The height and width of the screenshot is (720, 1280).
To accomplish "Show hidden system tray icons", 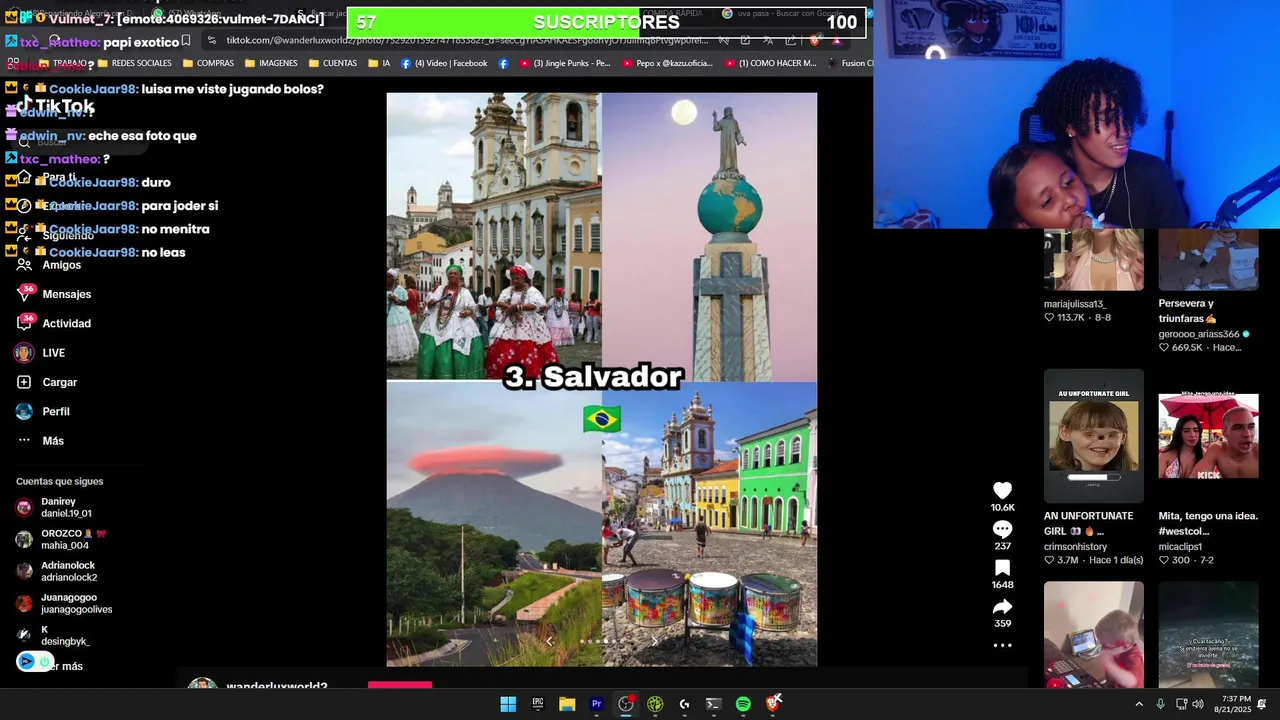I will 1138,704.
